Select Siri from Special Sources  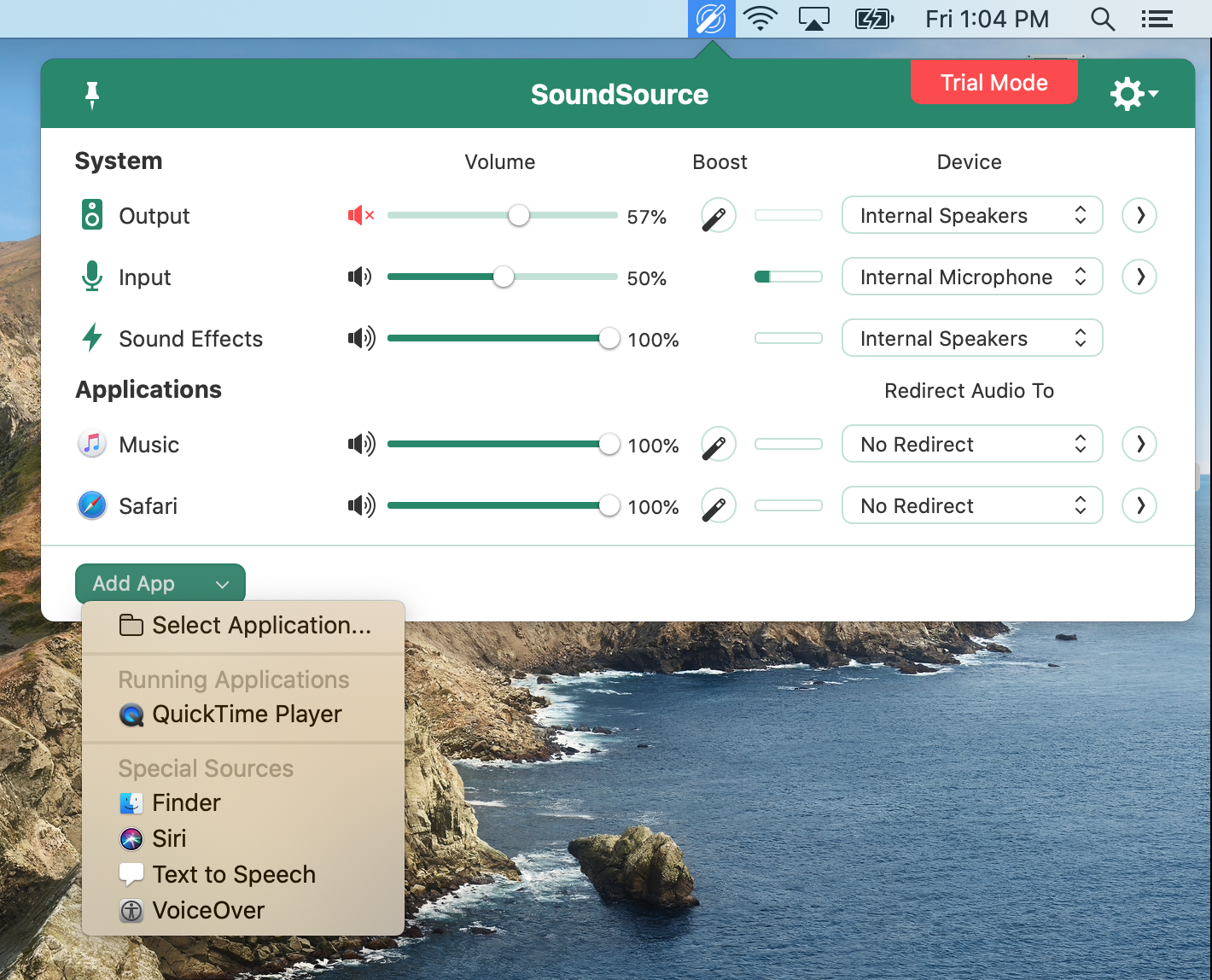click(x=243, y=839)
